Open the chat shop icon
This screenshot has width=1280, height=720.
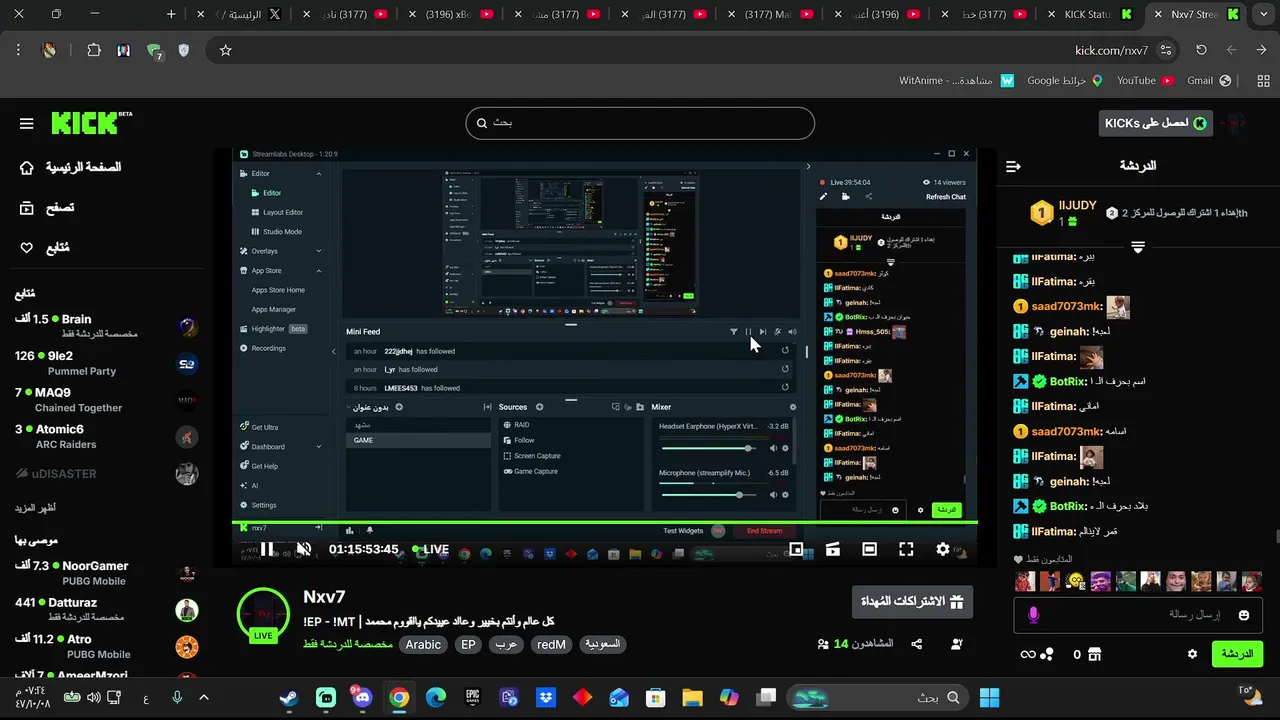1094,654
